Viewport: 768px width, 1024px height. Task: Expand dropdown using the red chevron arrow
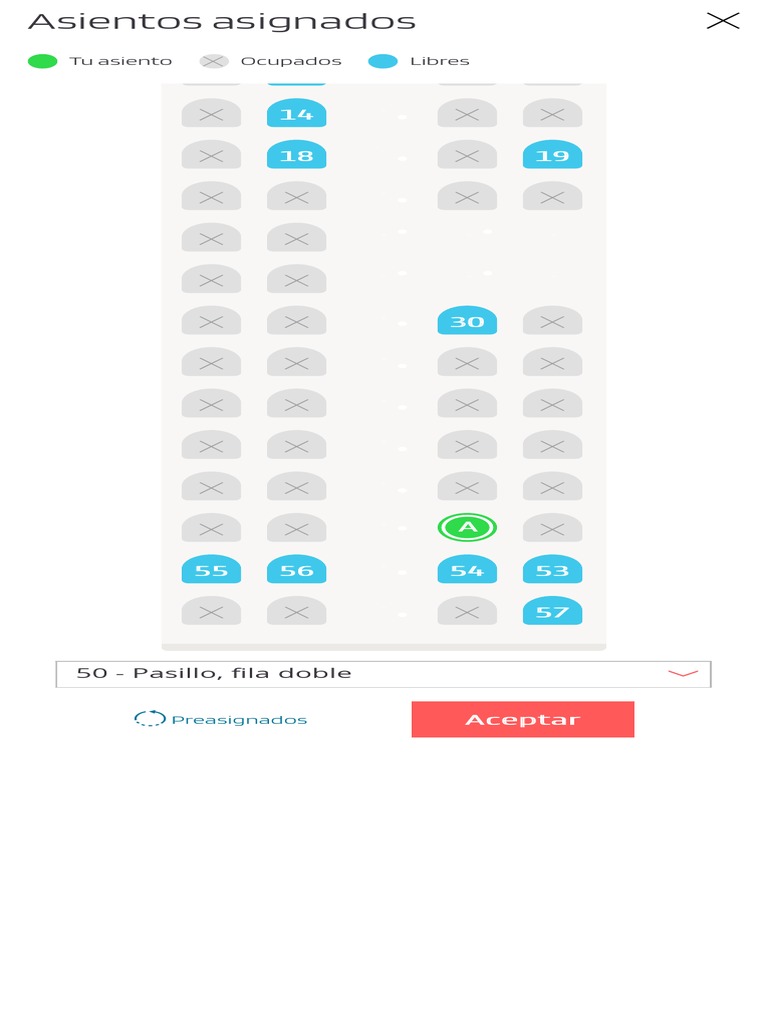coord(683,673)
